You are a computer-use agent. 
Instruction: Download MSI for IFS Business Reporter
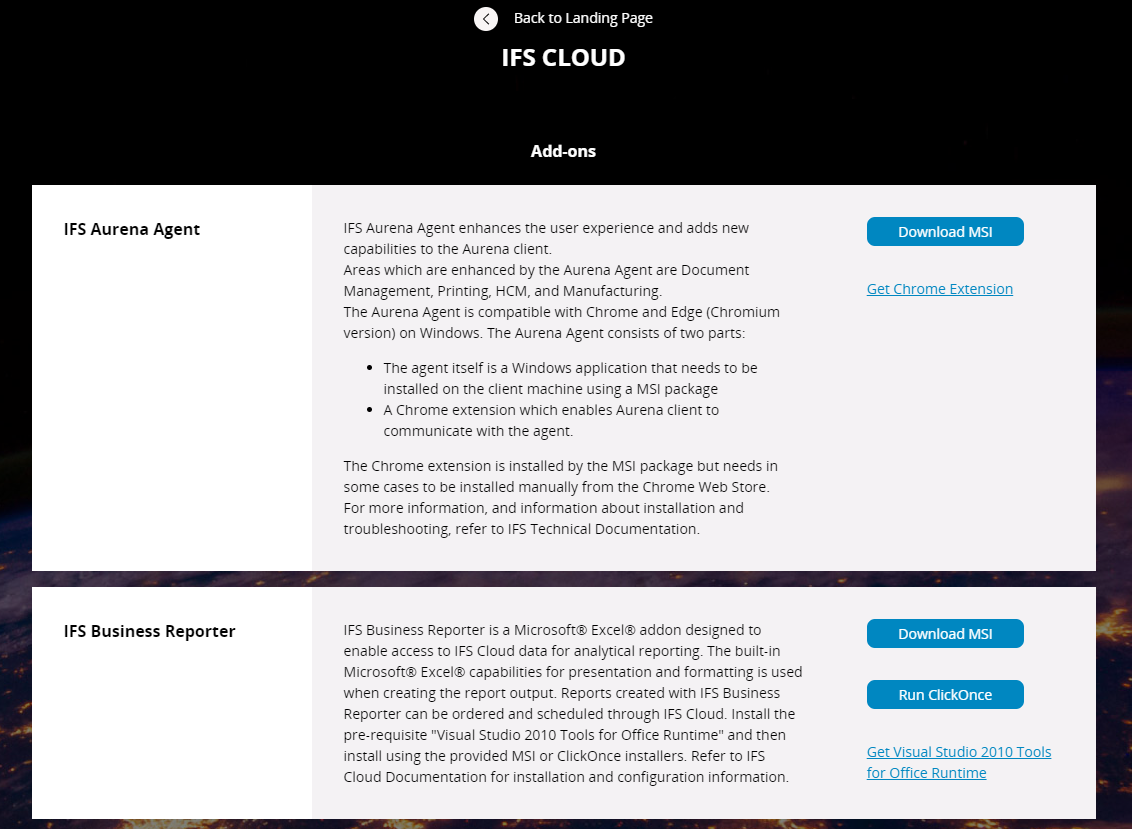[x=944, y=633]
